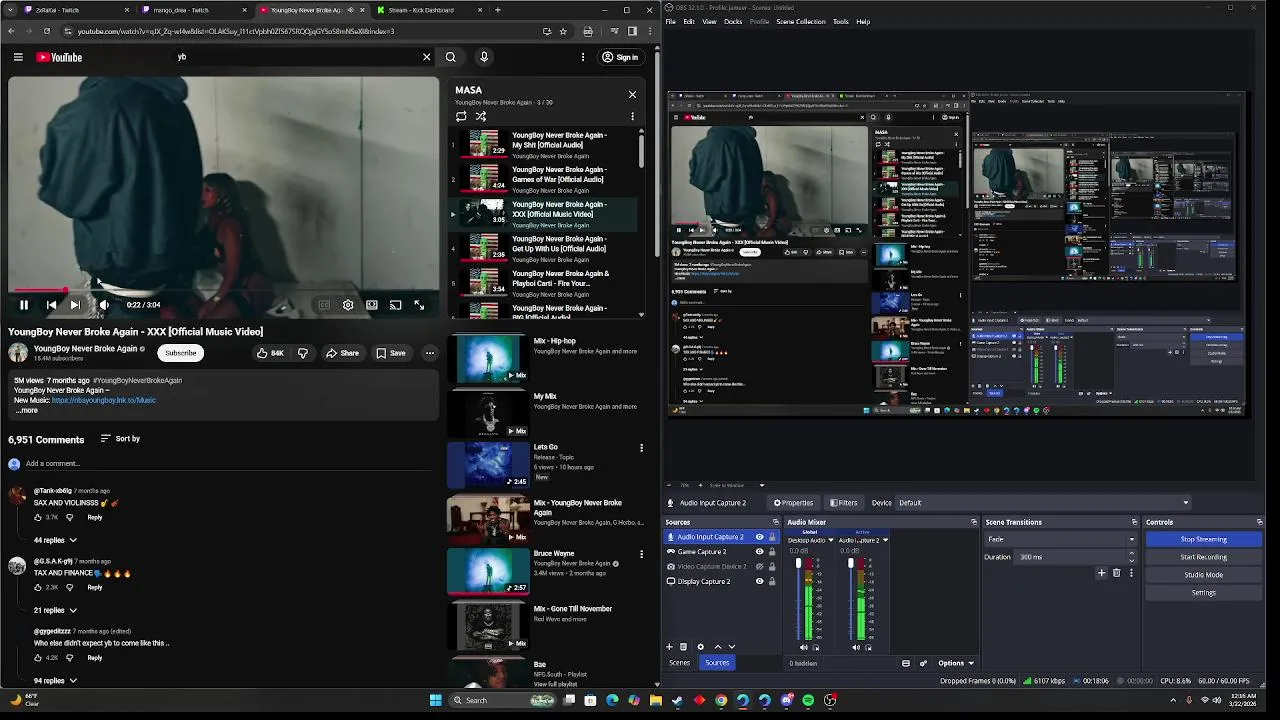Viewport: 1280px width, 720px height.
Task: Expand video description with ...more
Action: 27,410
